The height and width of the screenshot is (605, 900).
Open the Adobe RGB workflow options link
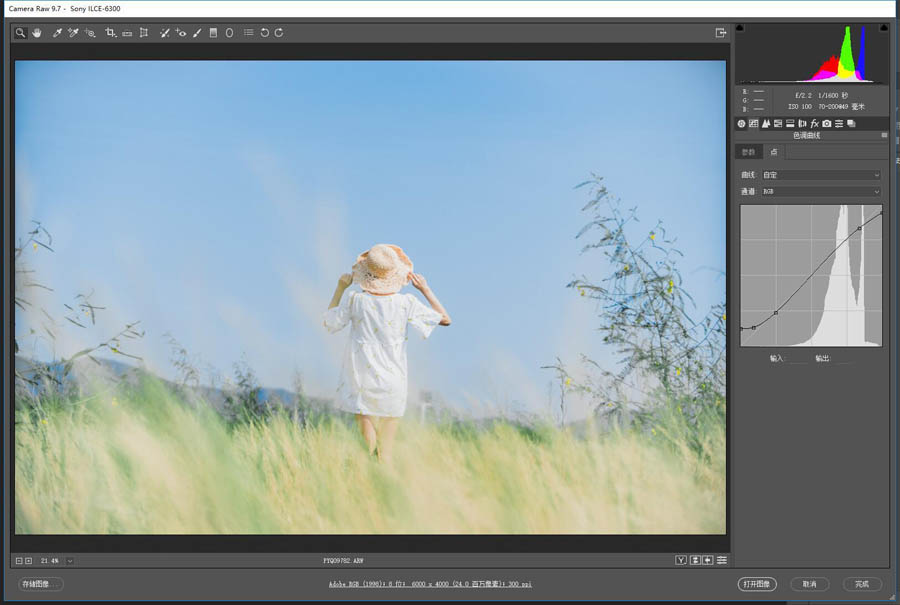[x=430, y=584]
